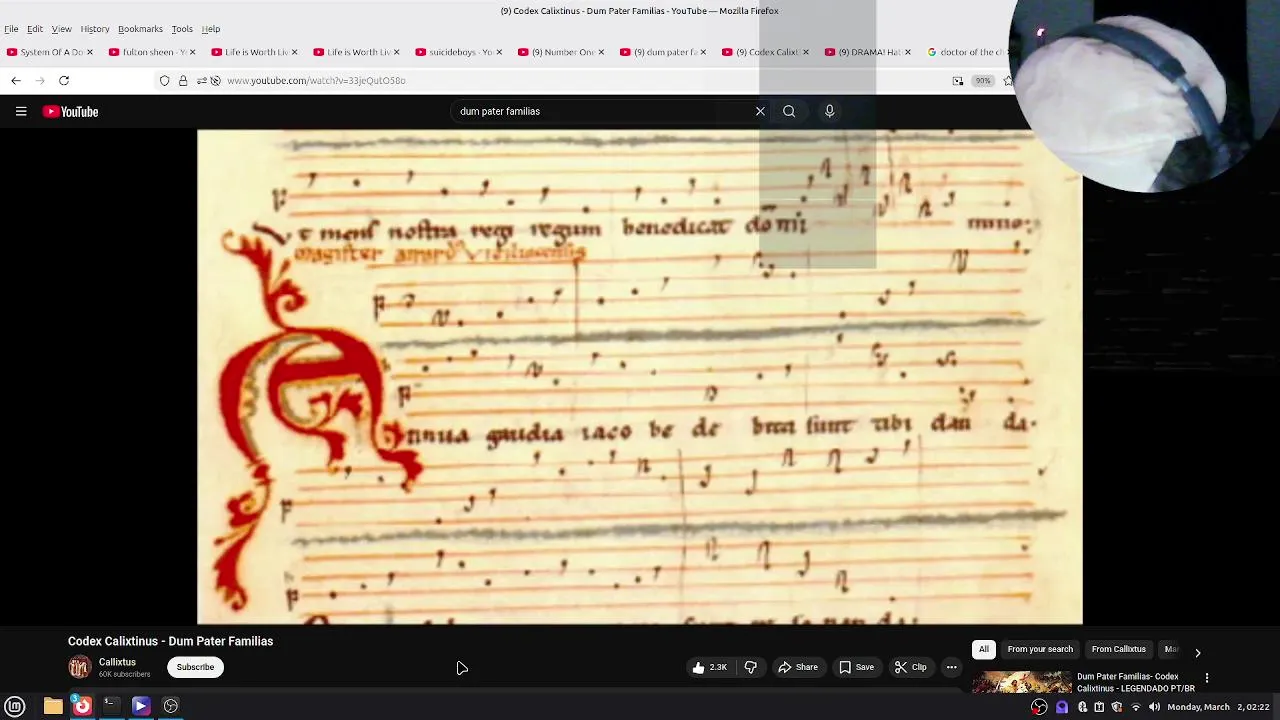Close the fulton sheen tab
Screen dimensions: 1280x720
coord(192,52)
